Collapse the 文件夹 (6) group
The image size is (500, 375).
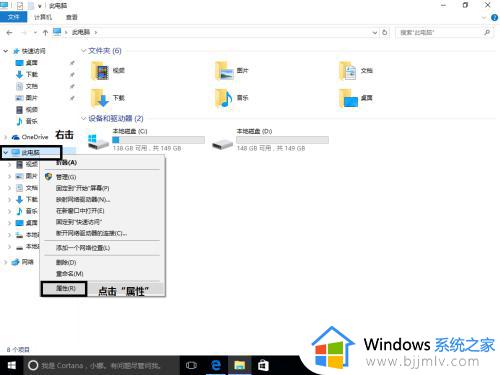pos(84,51)
